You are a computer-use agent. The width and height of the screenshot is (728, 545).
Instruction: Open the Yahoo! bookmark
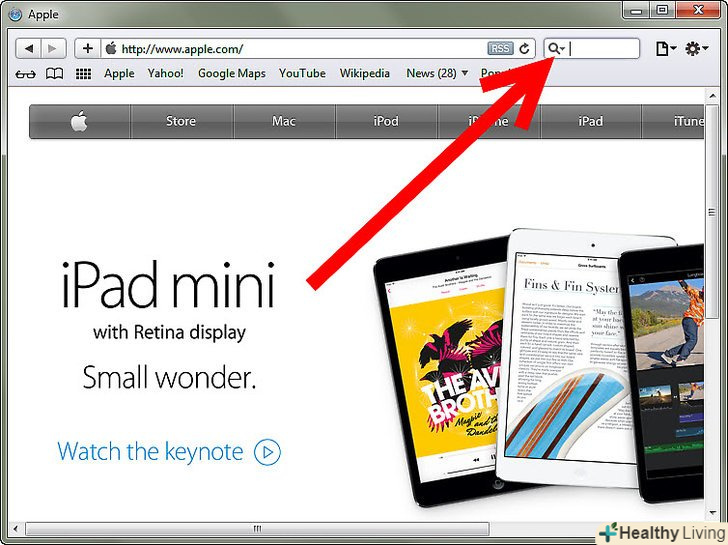[x=165, y=73]
